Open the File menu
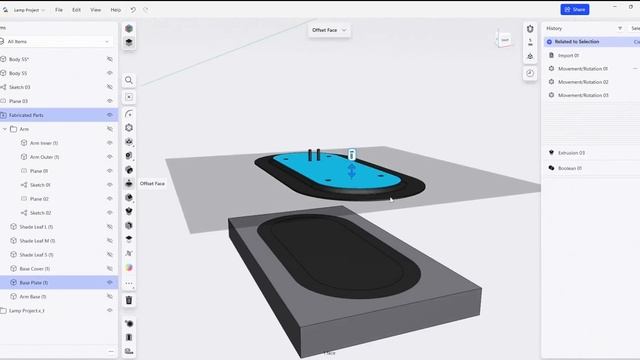The image size is (640, 360). pos(59,10)
